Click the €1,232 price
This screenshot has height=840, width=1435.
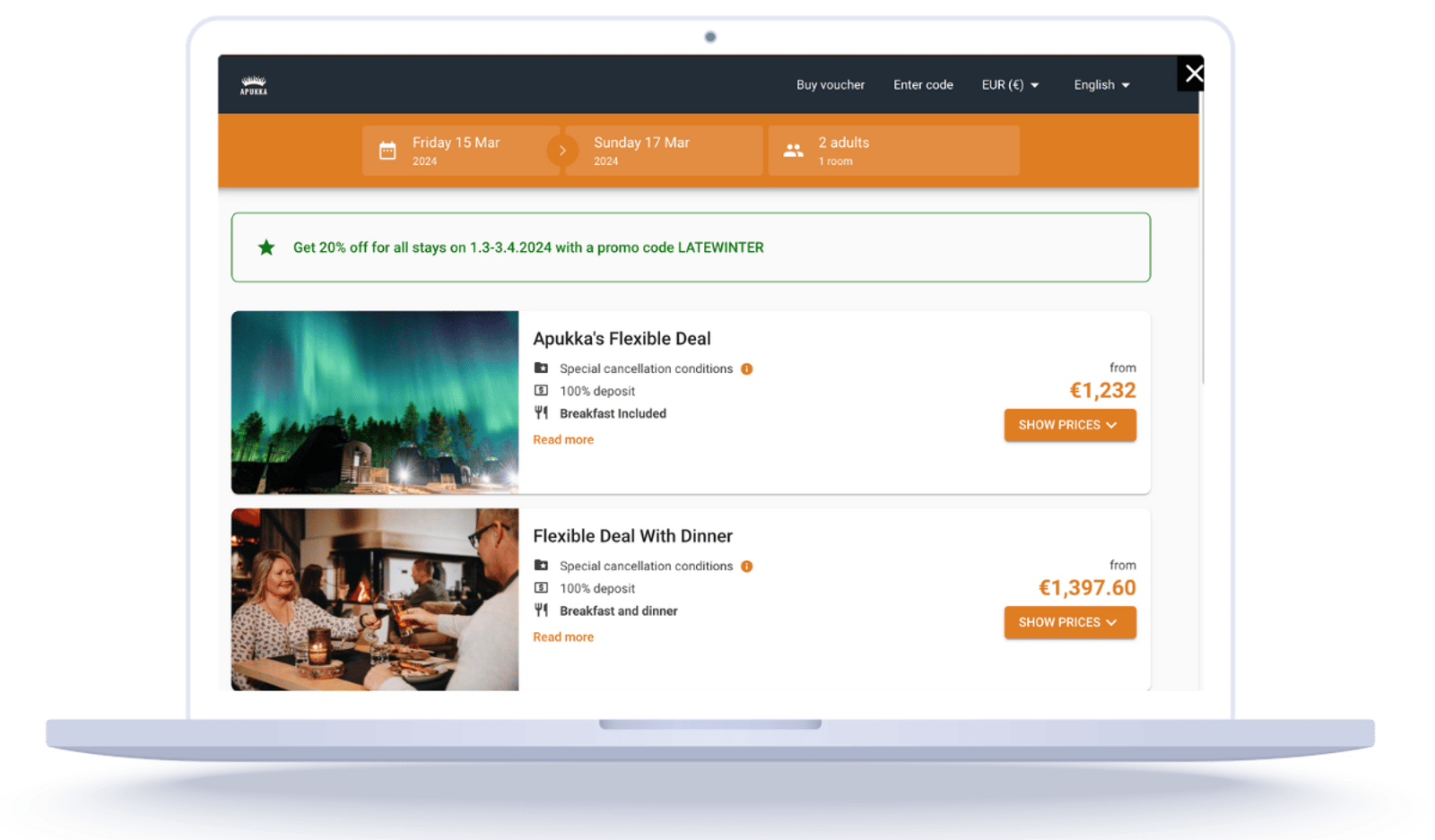[1102, 391]
